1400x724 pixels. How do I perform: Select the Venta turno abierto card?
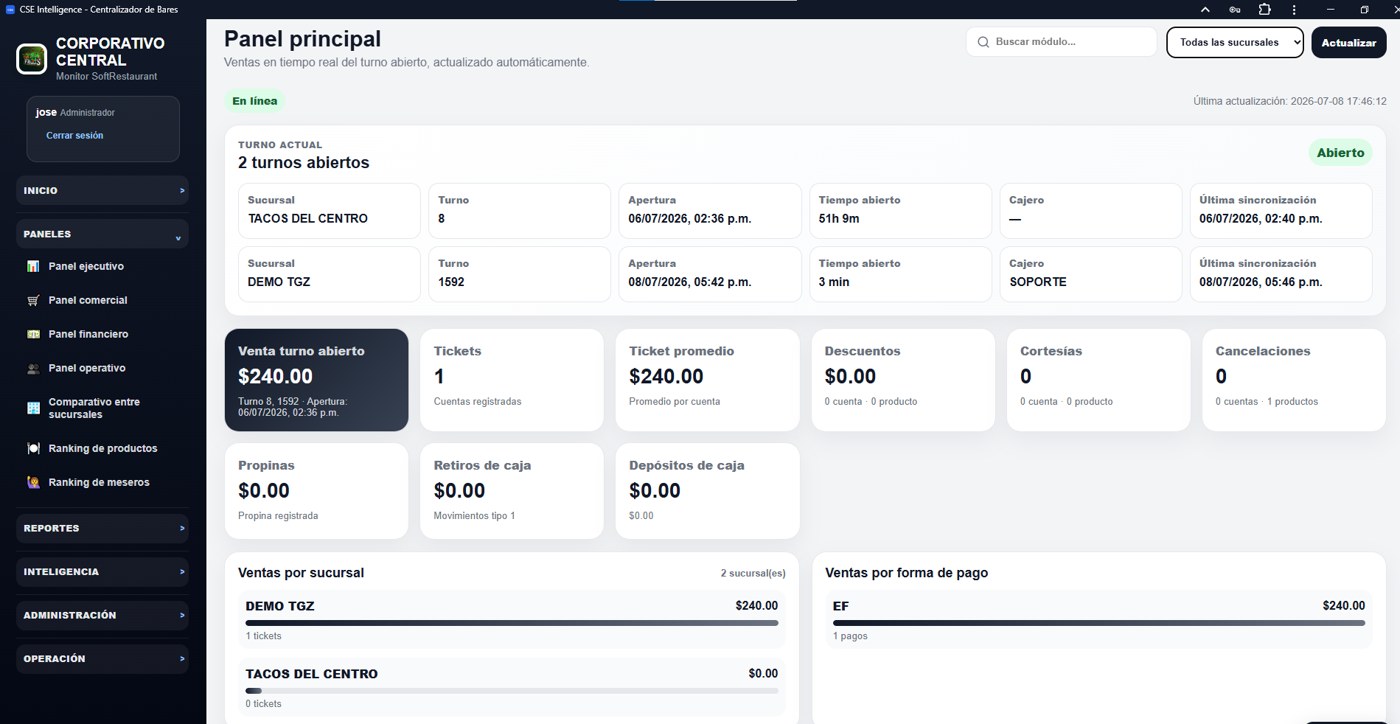tap(316, 380)
